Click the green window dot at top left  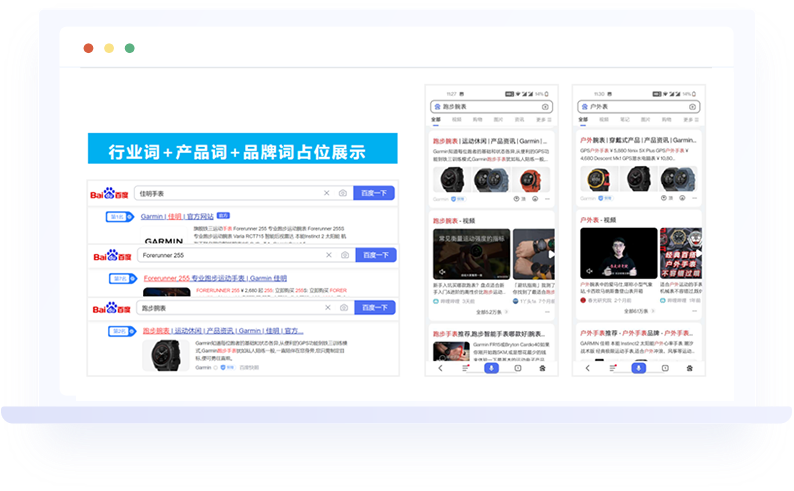coord(130,48)
